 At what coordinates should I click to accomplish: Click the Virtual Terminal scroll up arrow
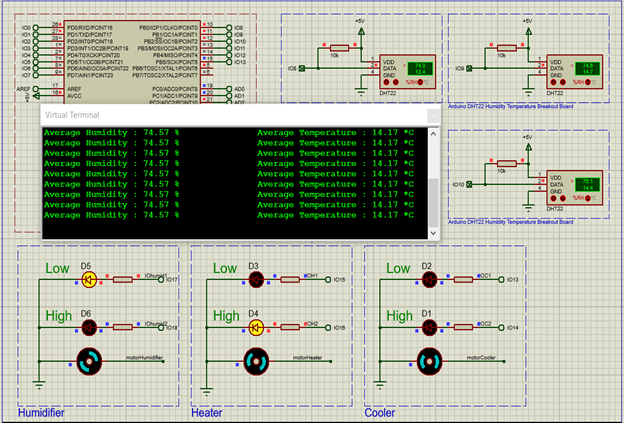tap(433, 134)
